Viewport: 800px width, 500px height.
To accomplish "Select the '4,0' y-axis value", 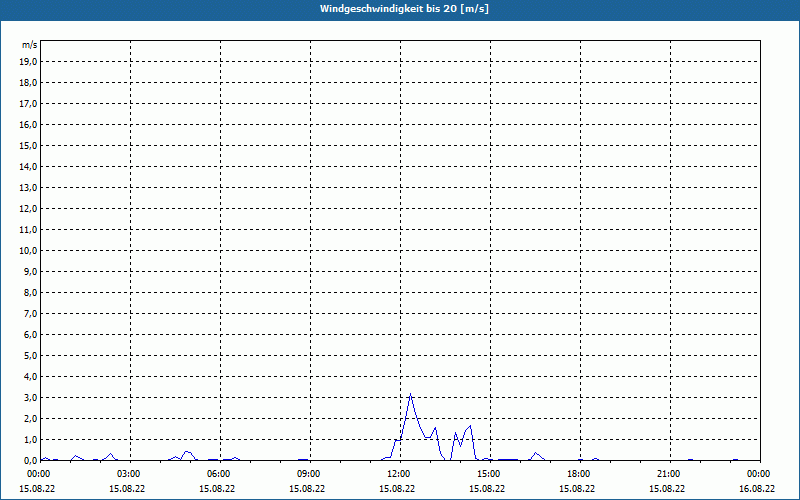I will (30, 376).
